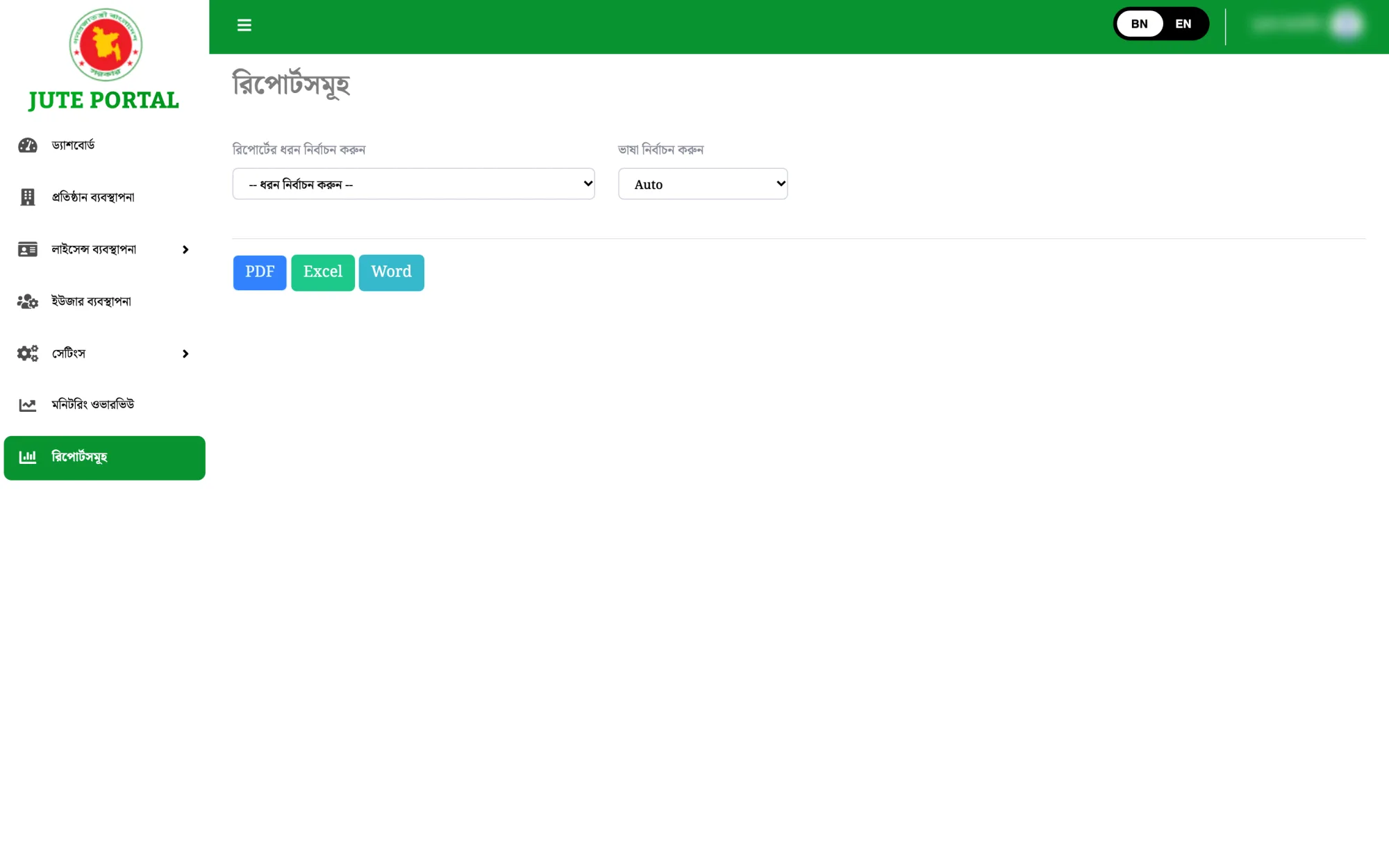
Task: Click the users-cog icon for ইউজার ব্যবস্থাপনা
Action: pos(28,301)
